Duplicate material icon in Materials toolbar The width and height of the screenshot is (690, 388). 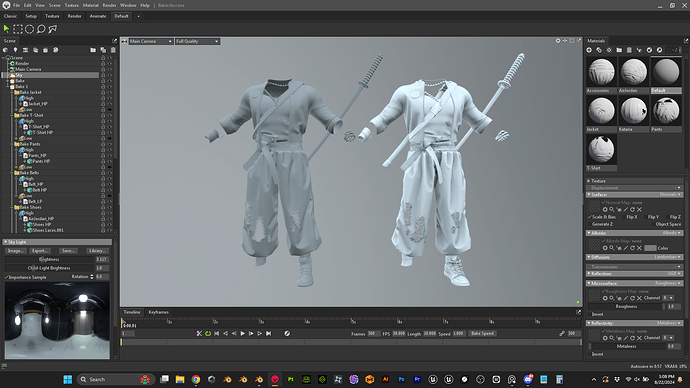599,50
